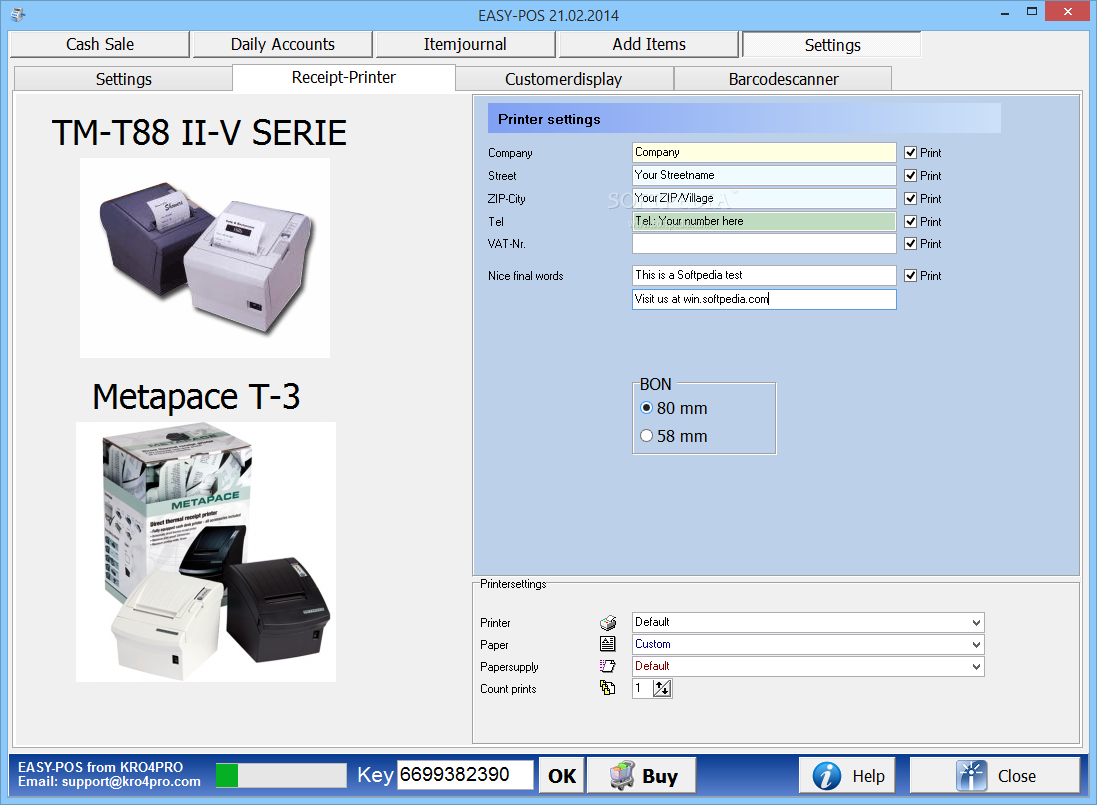Click the Company name input field
The width and height of the screenshot is (1097, 805).
[764, 152]
